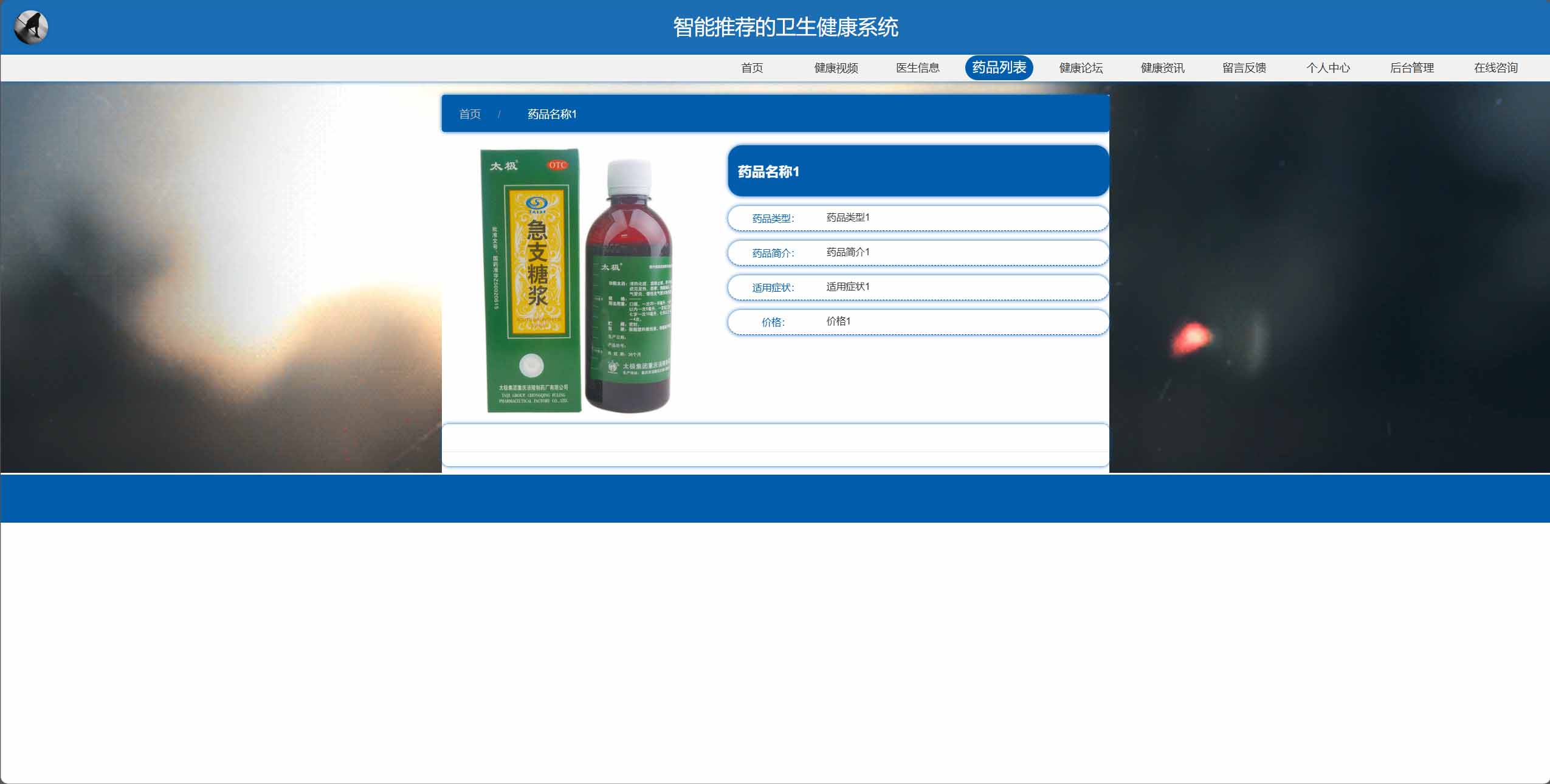The width and height of the screenshot is (1550, 784).
Task: Select the 价格1 value text
Action: pos(838,321)
